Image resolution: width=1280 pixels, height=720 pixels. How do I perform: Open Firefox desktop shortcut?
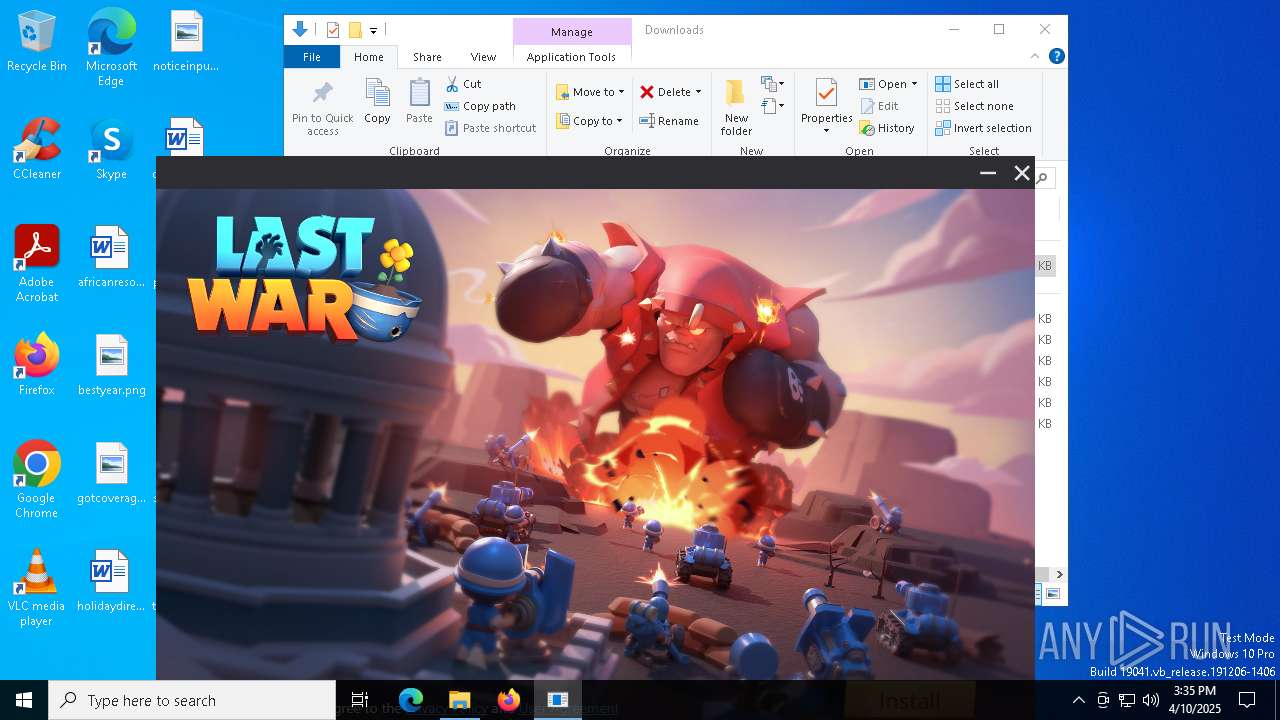[37, 365]
